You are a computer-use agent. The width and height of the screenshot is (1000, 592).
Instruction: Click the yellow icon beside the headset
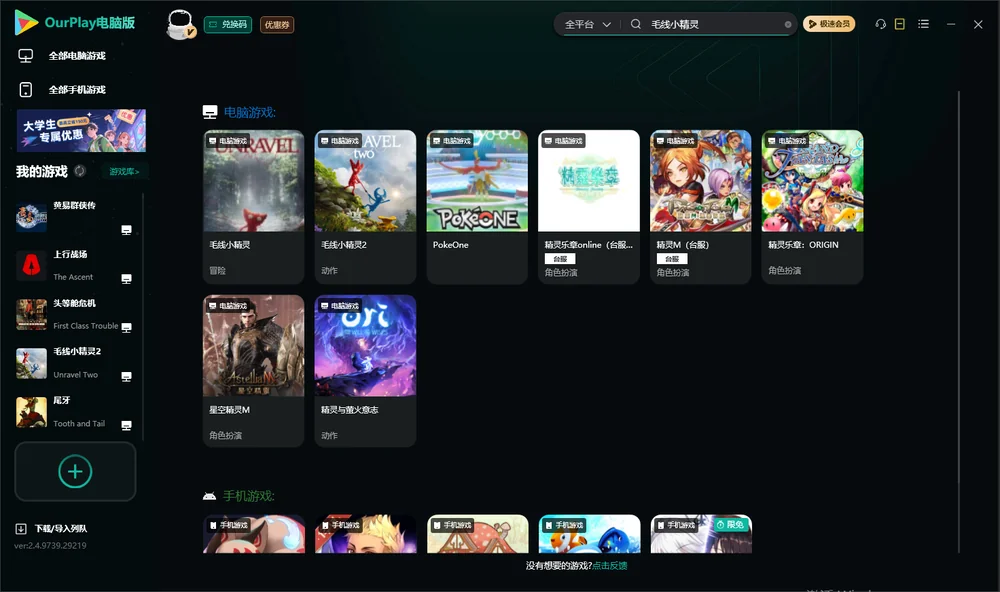900,24
